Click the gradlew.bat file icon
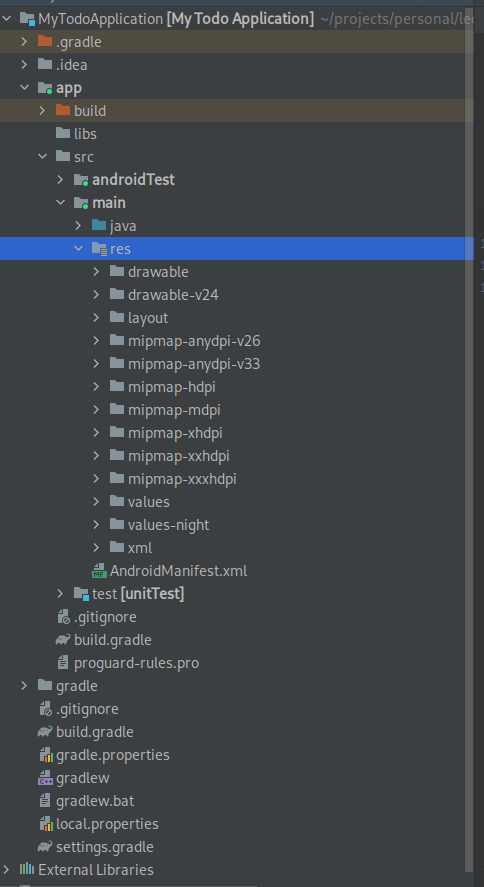Image resolution: width=484 pixels, height=887 pixels. [45, 801]
